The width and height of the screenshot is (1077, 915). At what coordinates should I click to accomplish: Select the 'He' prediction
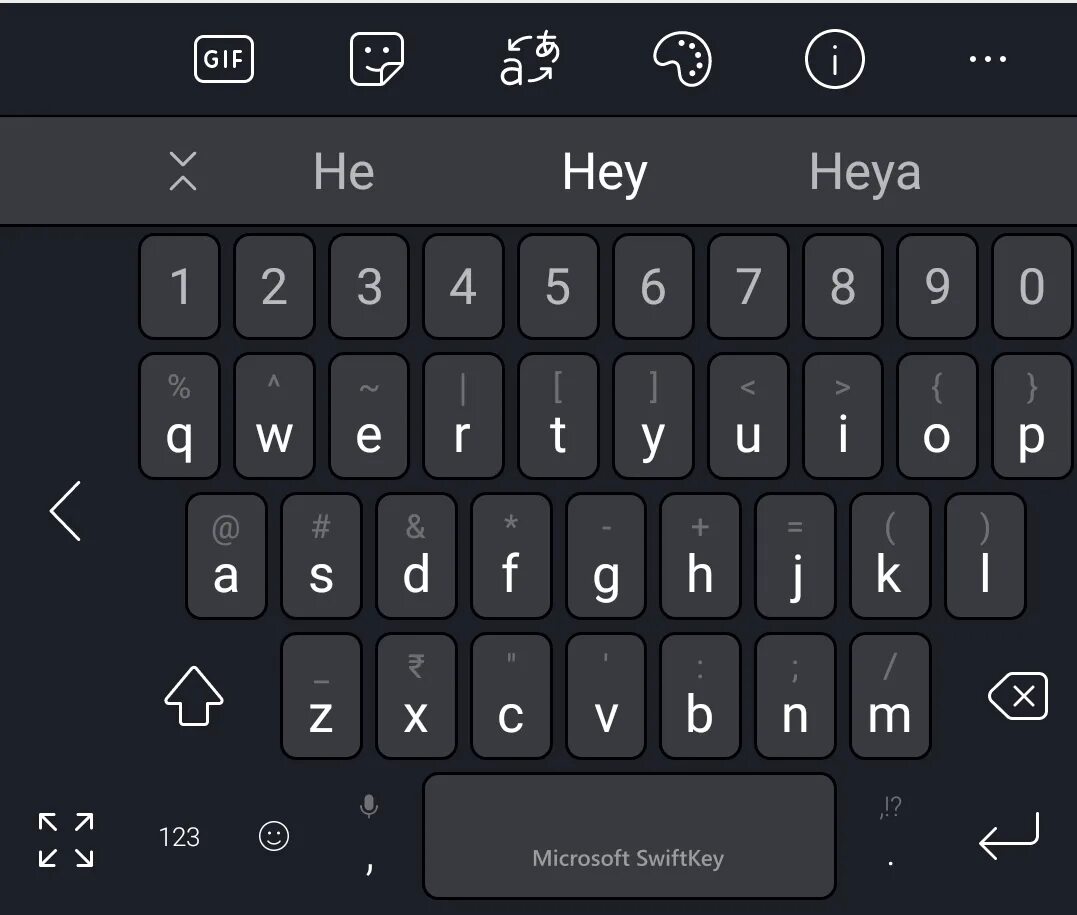pos(343,172)
